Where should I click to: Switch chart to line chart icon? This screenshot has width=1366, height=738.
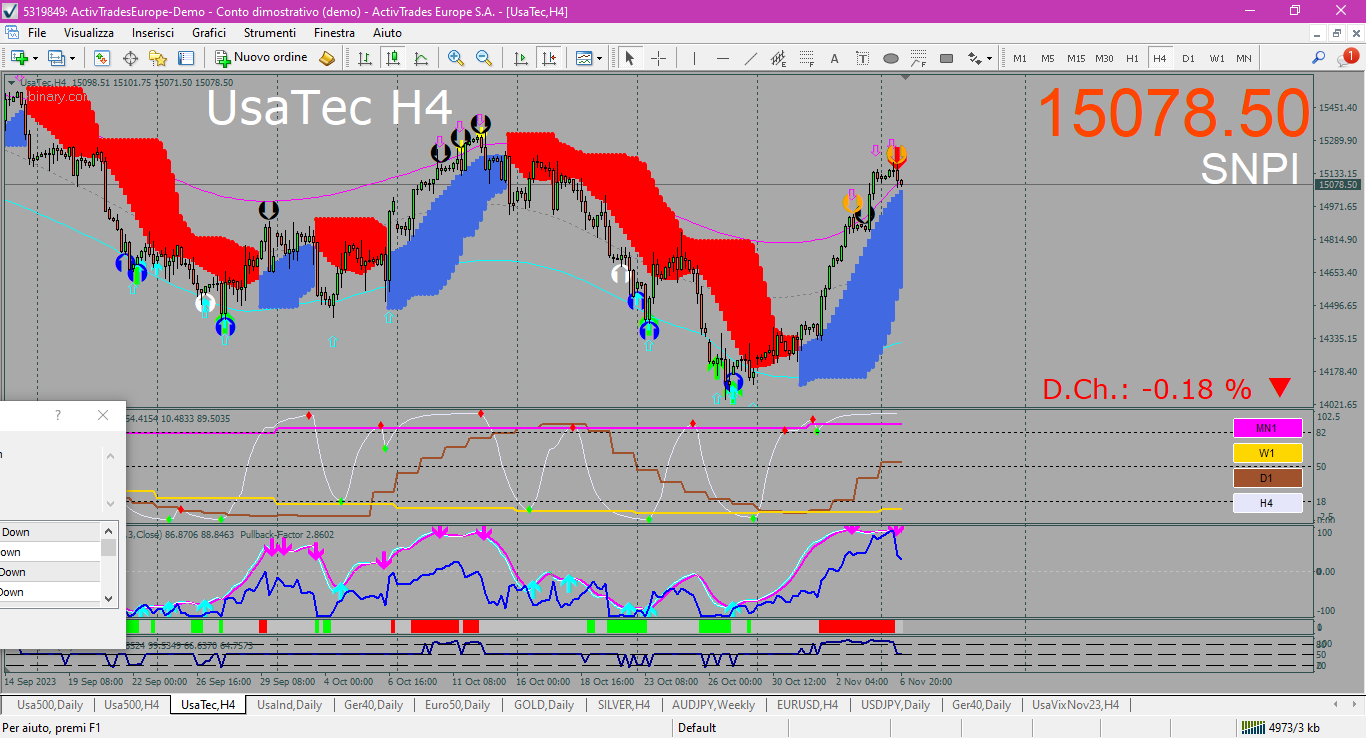click(x=421, y=58)
